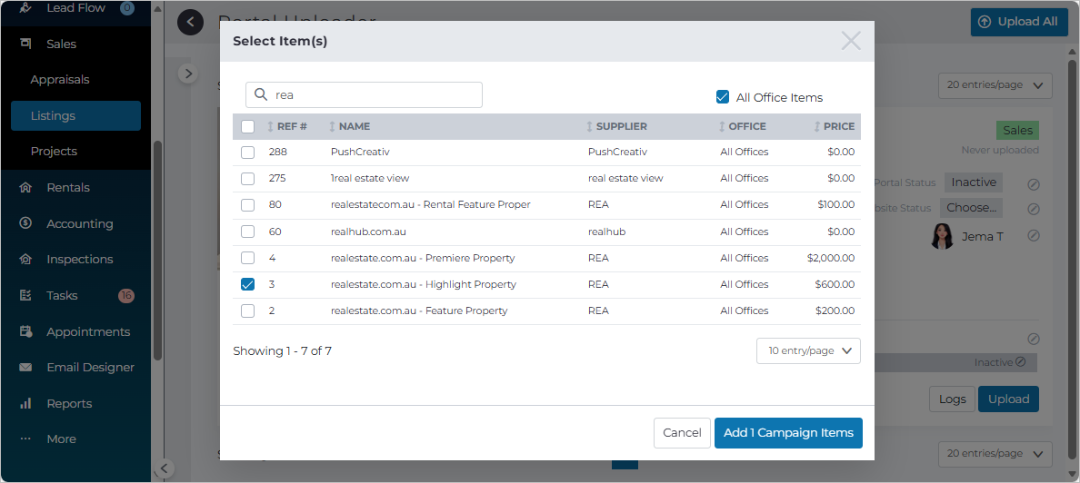This screenshot has width=1080, height=483.
Task: Open the Inactive portal status dropdown
Action: [x=973, y=183]
